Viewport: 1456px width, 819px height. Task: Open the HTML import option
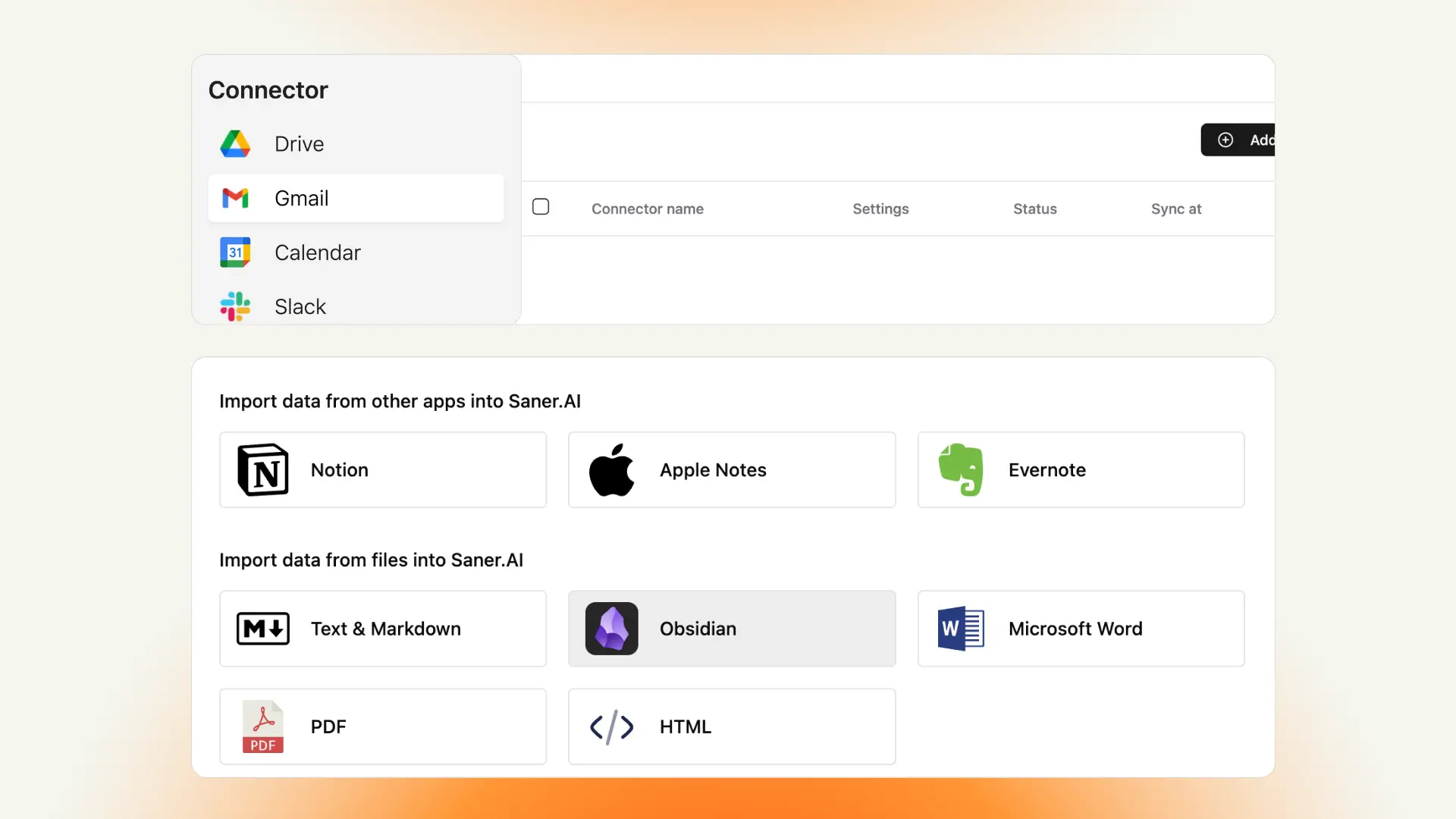point(732,726)
